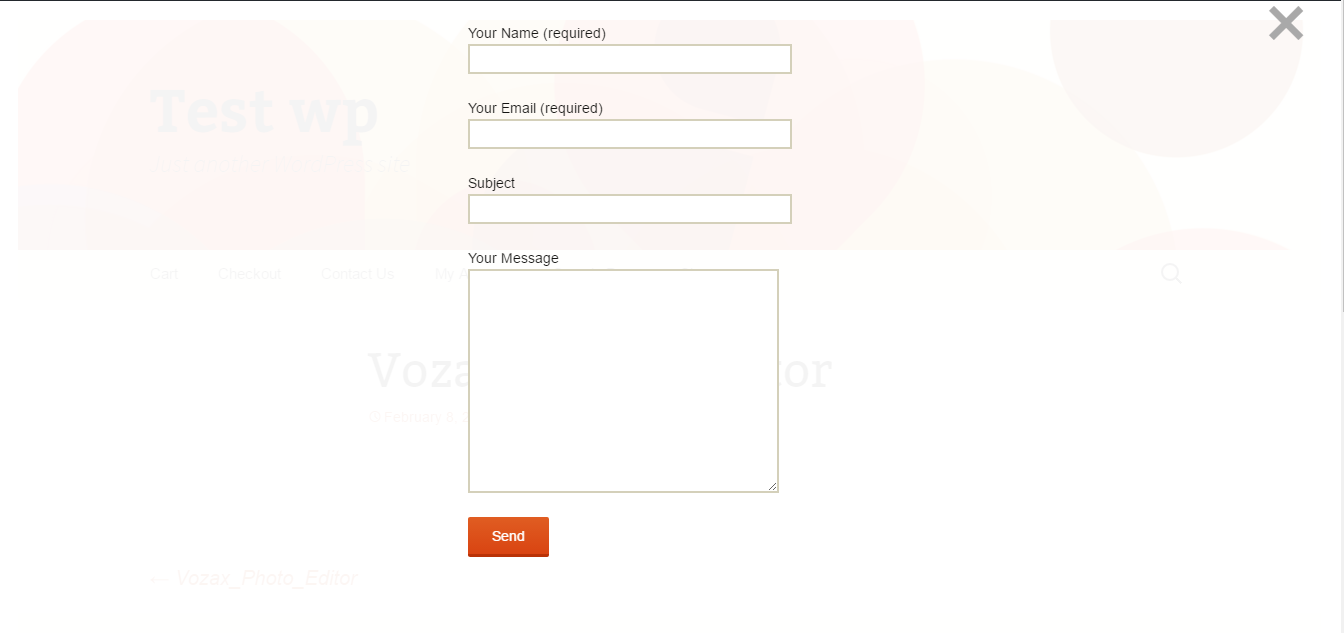
Task: Submit the form with Send button
Action: tap(508, 537)
